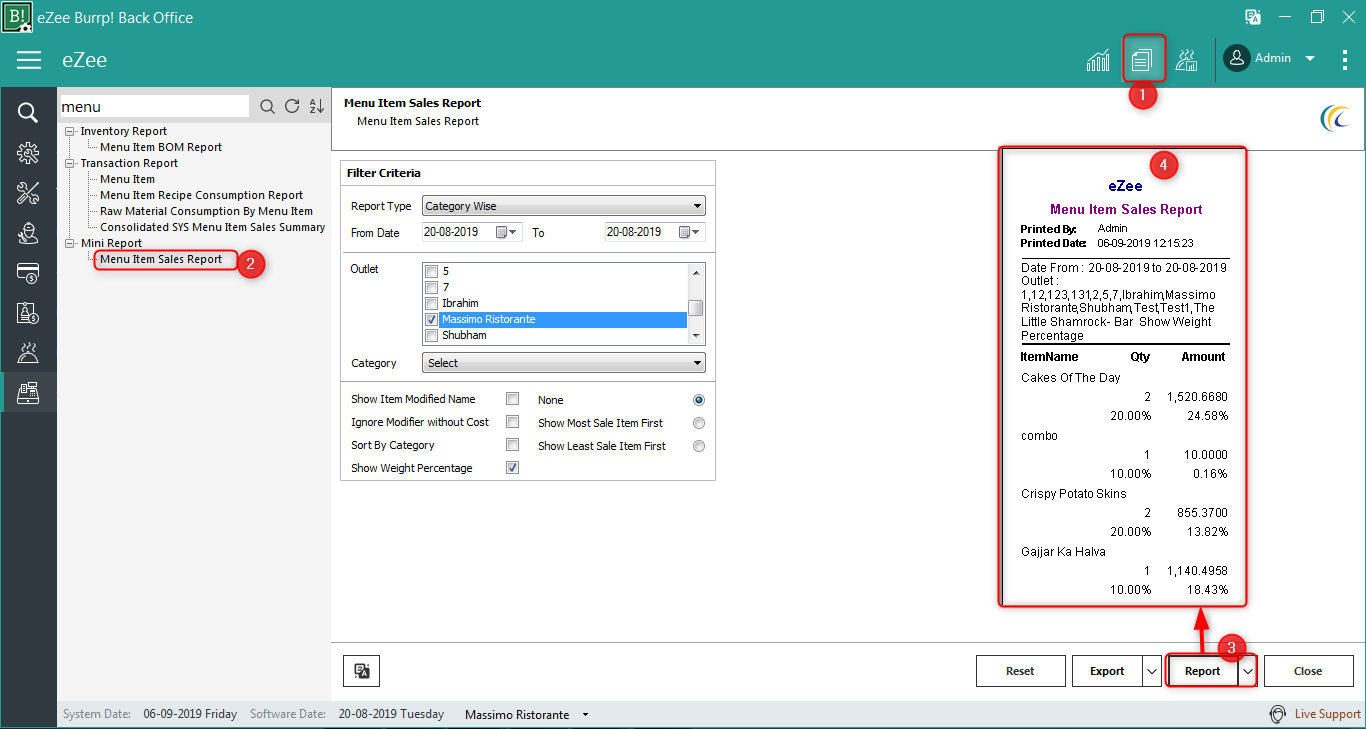This screenshot has height=729, width=1366.
Task: Tick outlet 7 checkbox
Action: 432,287
